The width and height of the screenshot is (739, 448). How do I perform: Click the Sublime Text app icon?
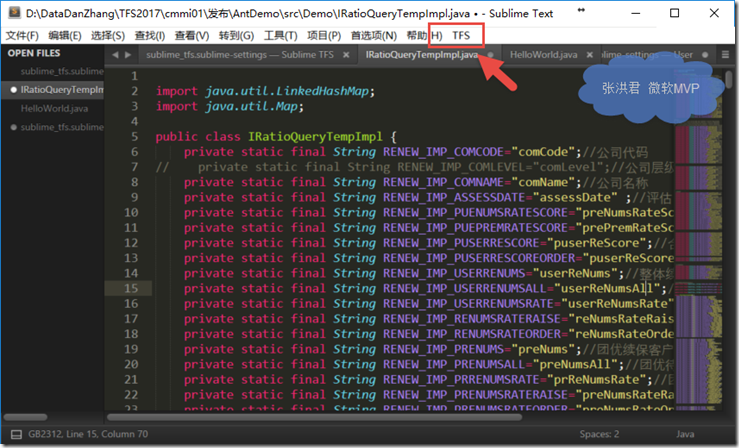tap(14, 13)
